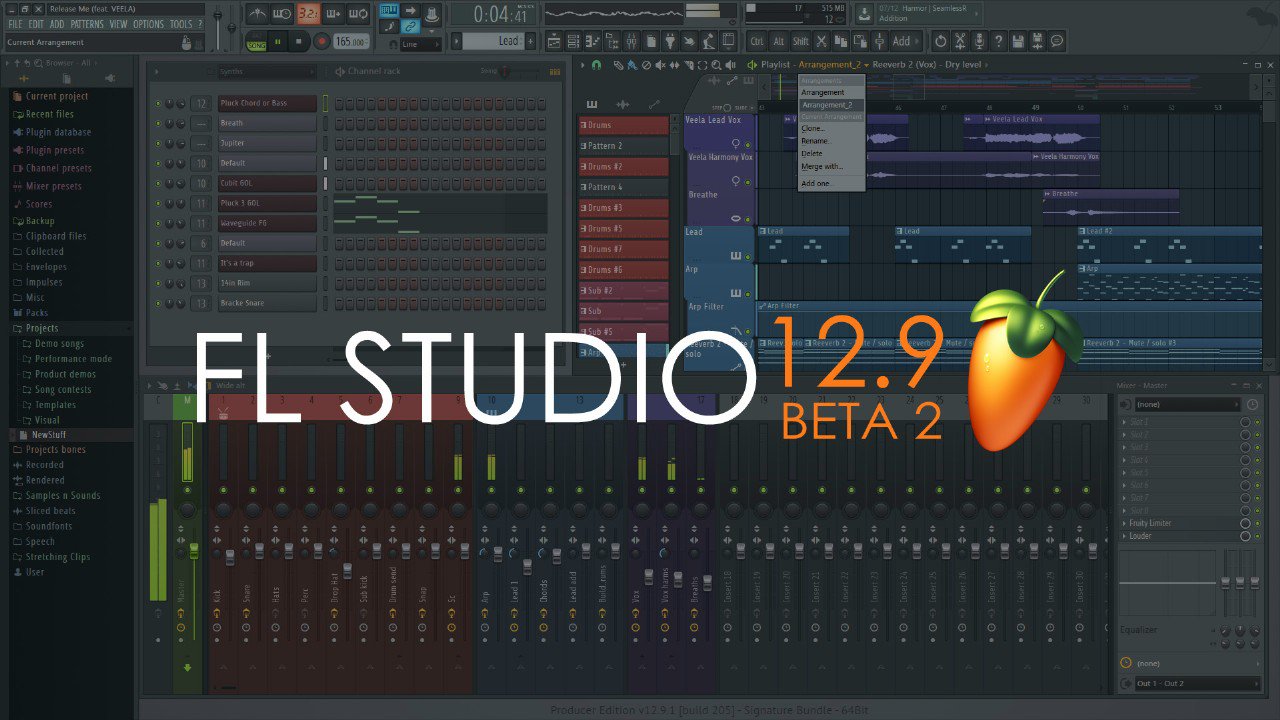
Task: Open the mixer via toolbar icon
Action: tap(630, 41)
